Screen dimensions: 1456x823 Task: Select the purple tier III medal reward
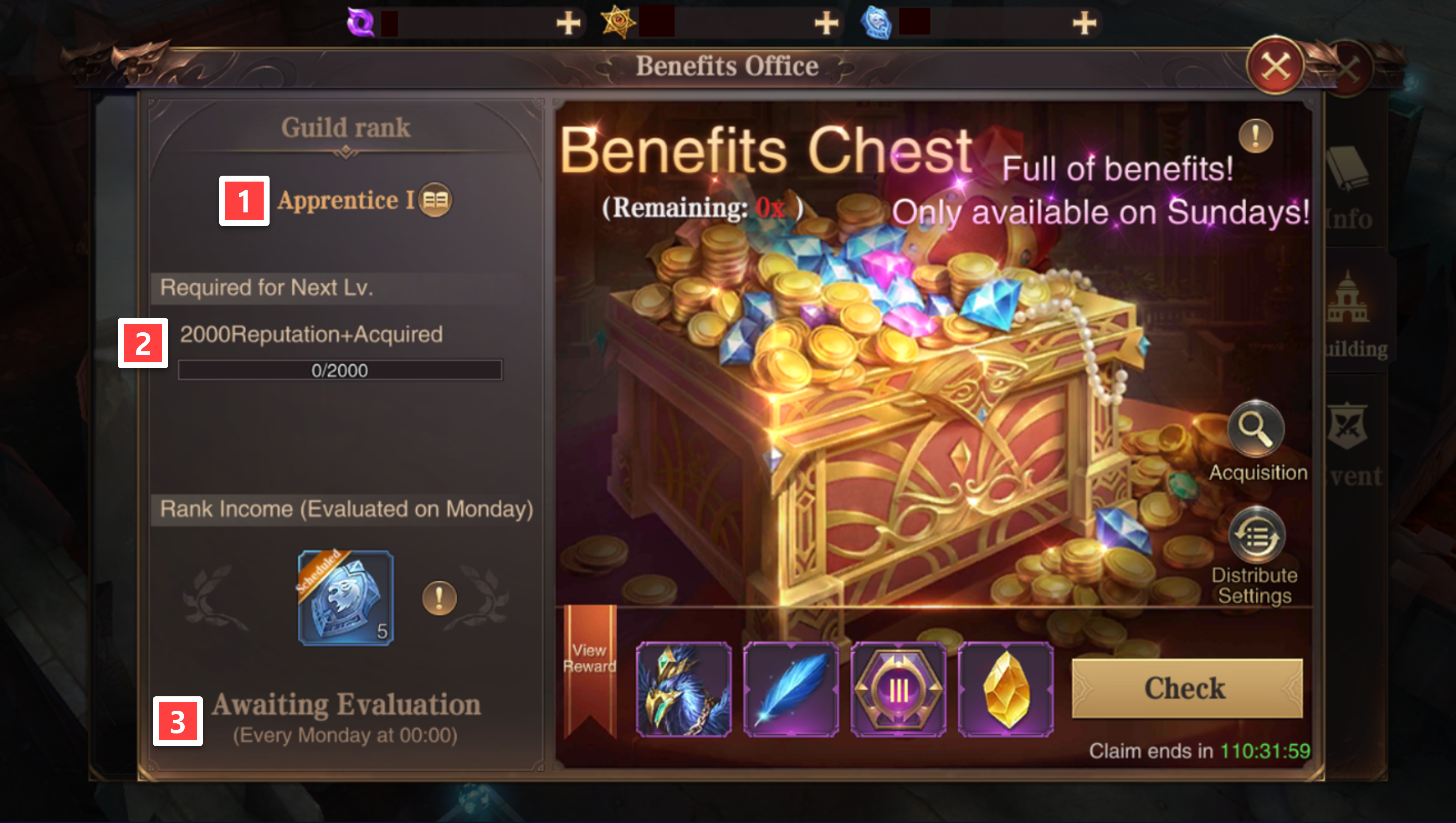coord(898,689)
